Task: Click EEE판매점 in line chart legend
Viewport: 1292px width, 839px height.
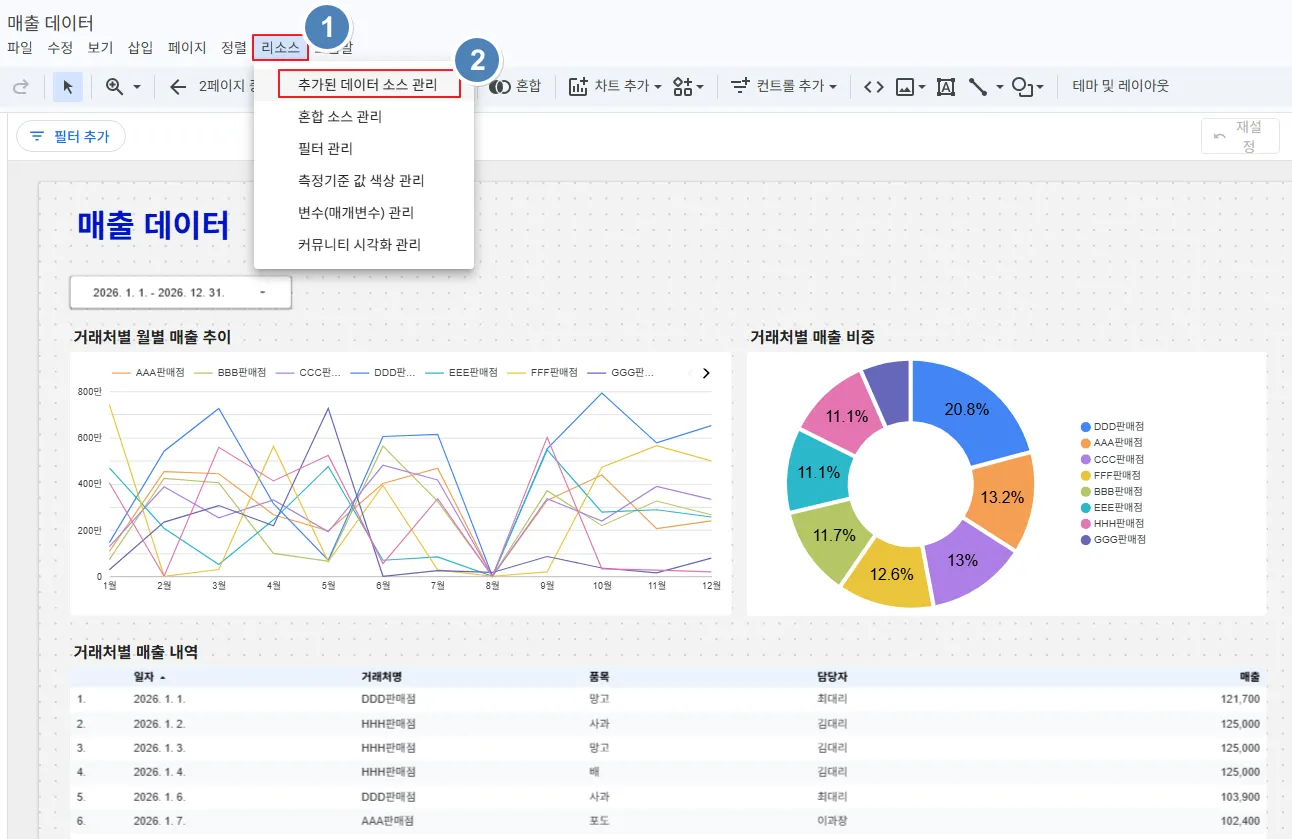Action: pyautogui.click(x=473, y=373)
